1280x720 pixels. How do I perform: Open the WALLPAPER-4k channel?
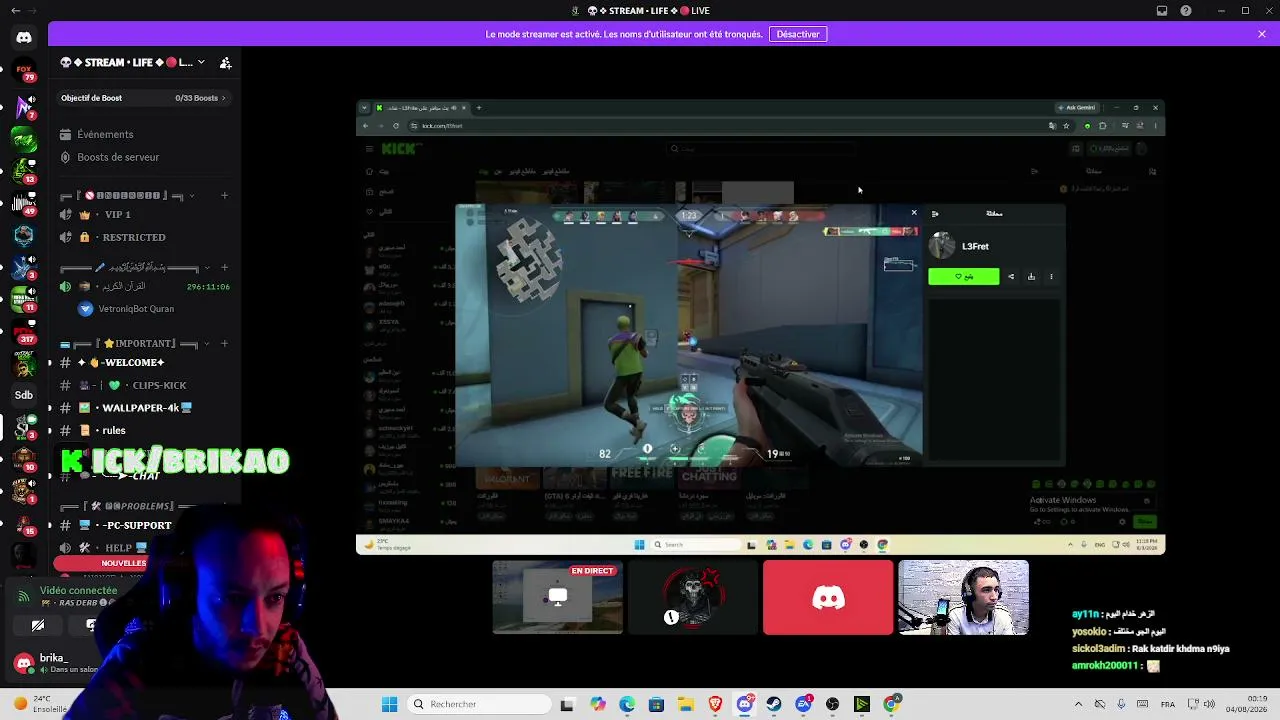pos(144,408)
